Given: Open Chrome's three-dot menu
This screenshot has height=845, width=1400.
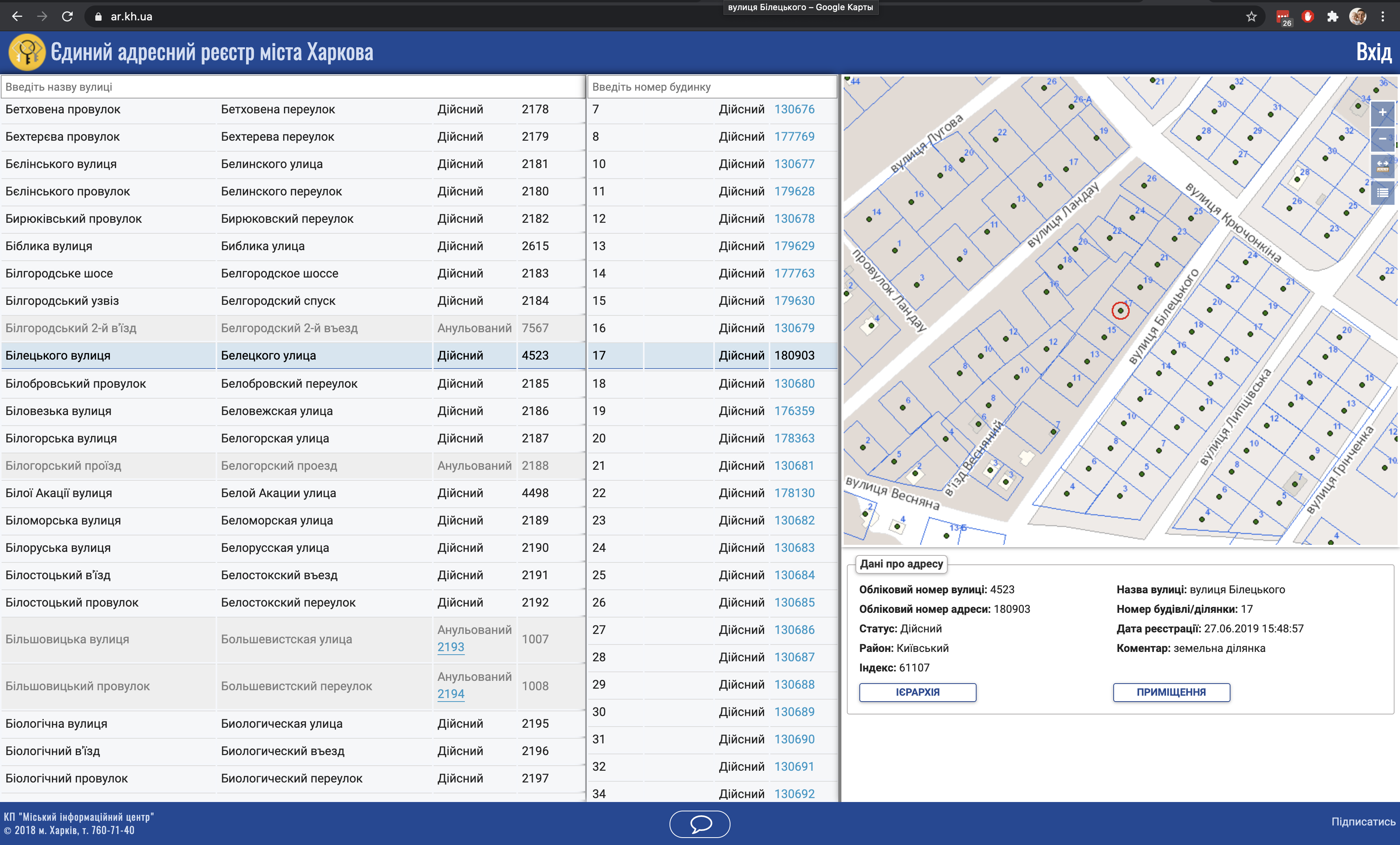Looking at the screenshot, I should pyautogui.click(x=1383, y=16).
